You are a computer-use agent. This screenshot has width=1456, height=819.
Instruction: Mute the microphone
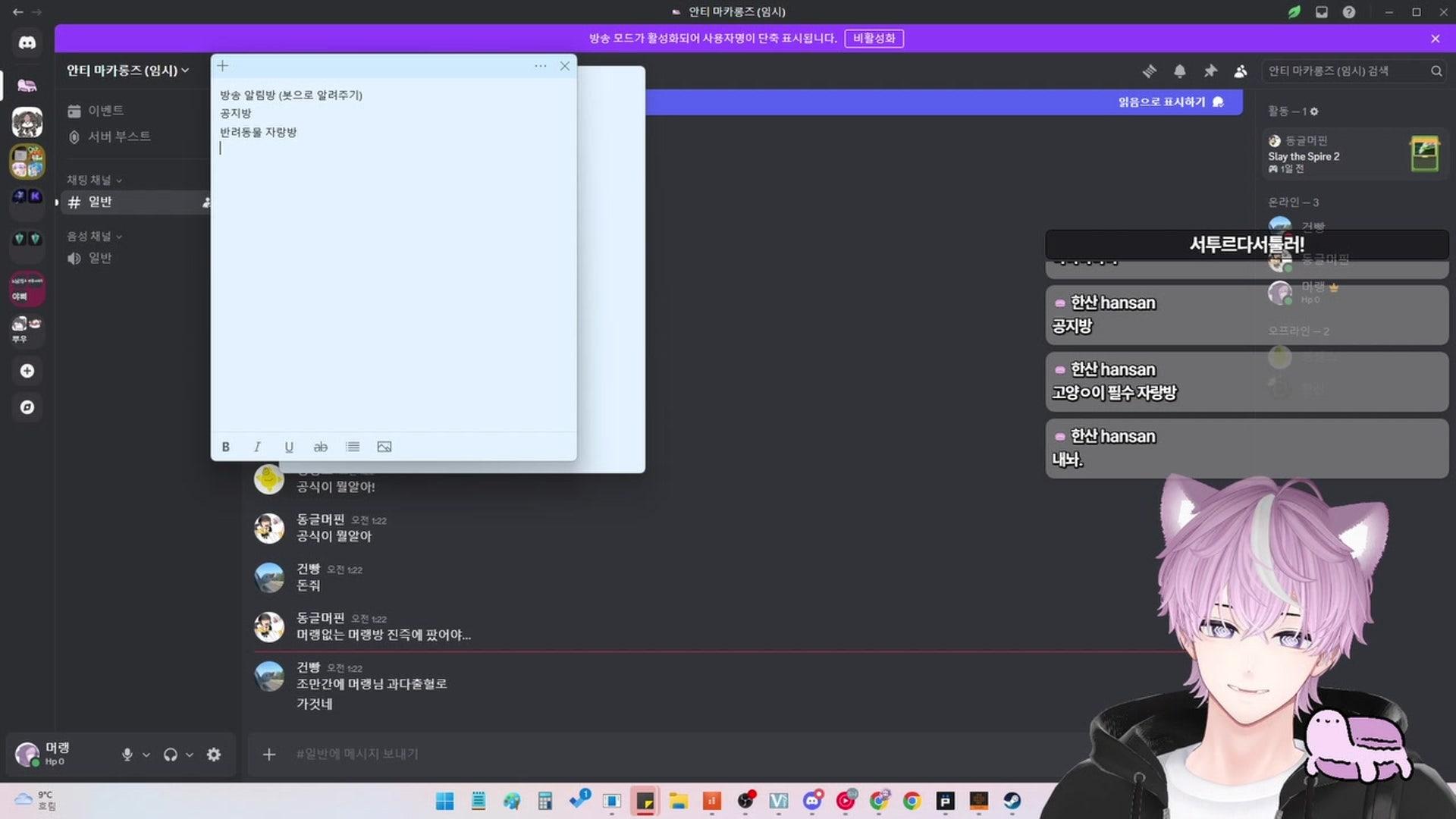click(x=127, y=755)
